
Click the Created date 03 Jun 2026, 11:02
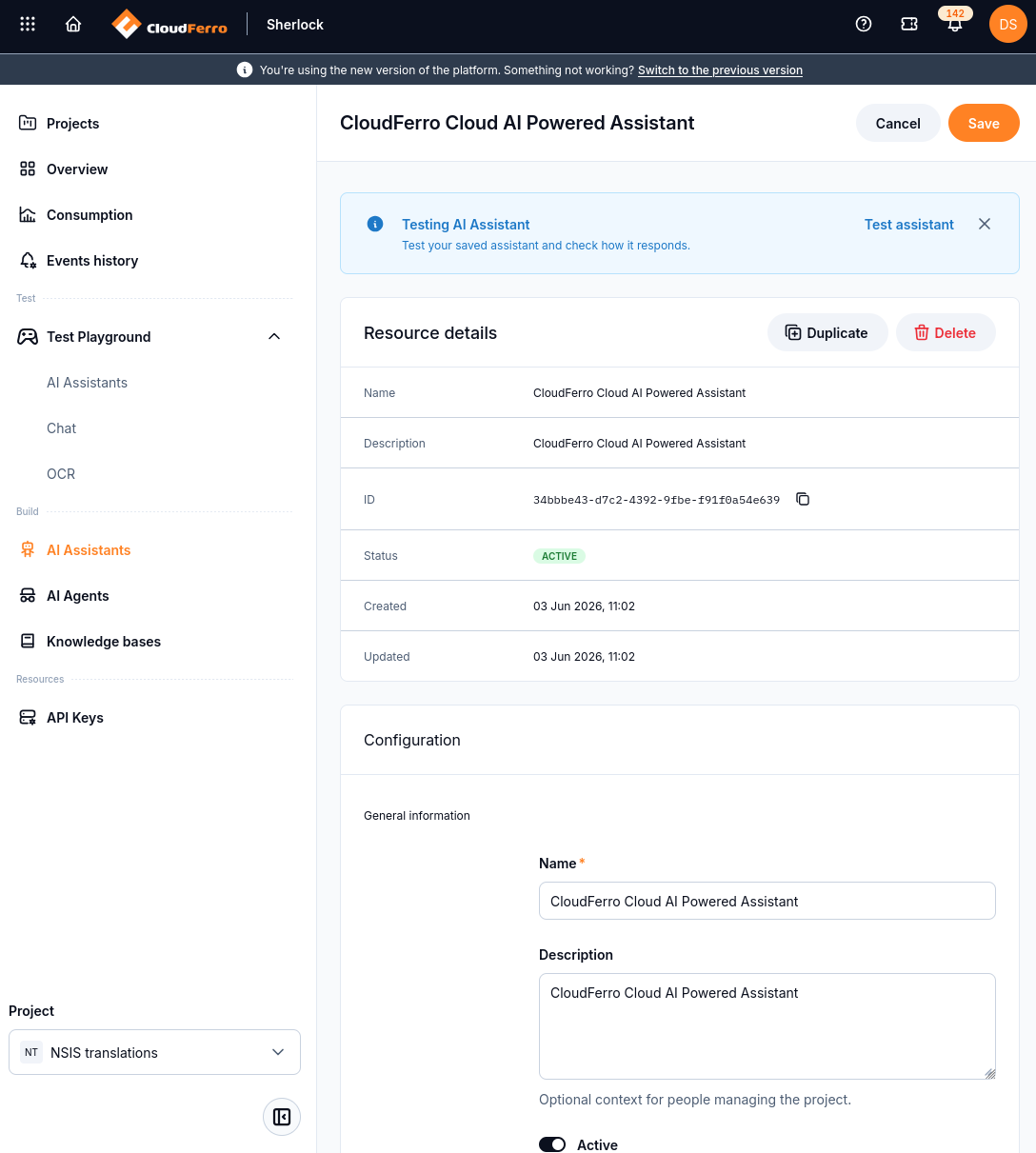tap(584, 606)
